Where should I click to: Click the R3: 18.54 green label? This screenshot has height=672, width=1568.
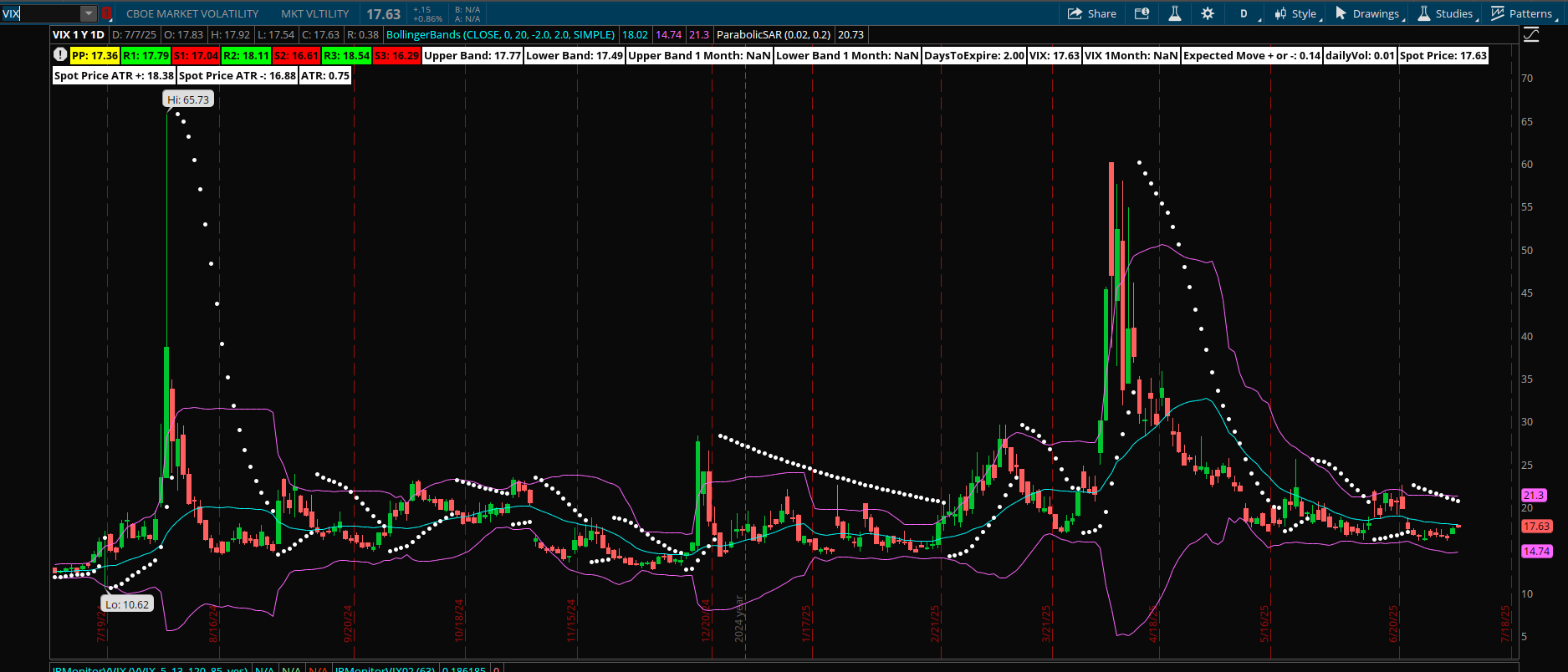tap(346, 55)
